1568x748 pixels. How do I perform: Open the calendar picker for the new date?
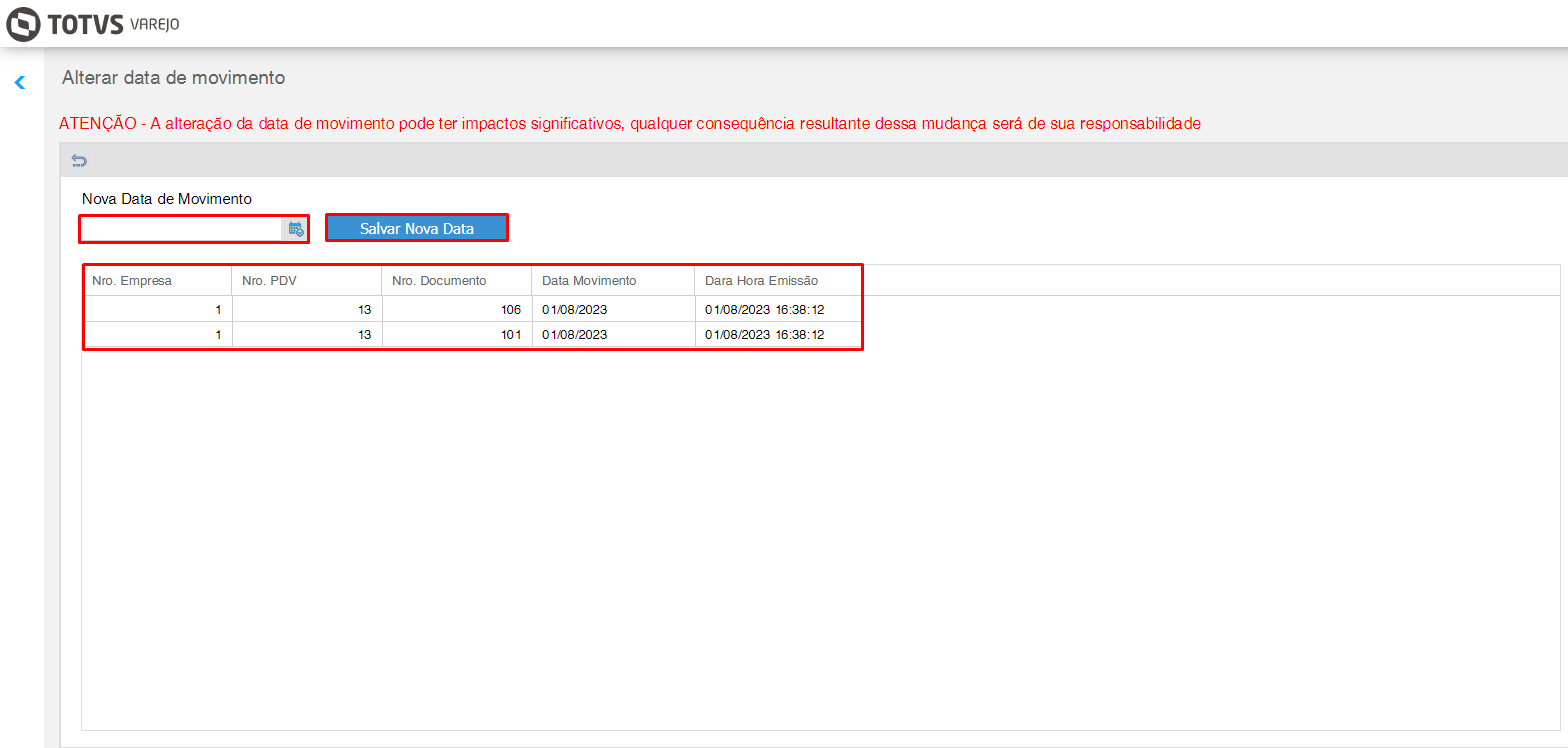(x=296, y=229)
